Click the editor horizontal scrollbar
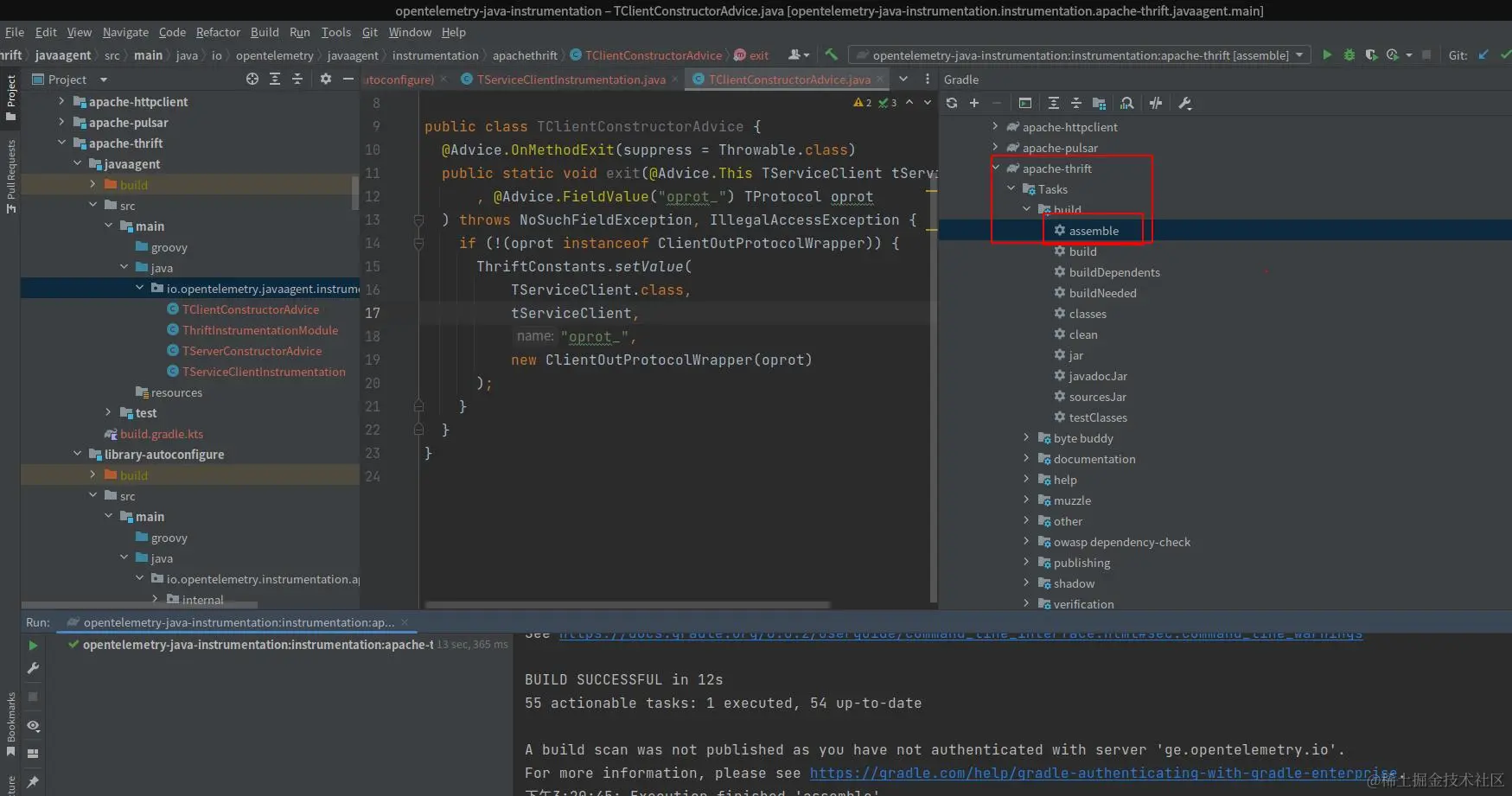1512x796 pixels. (628, 605)
